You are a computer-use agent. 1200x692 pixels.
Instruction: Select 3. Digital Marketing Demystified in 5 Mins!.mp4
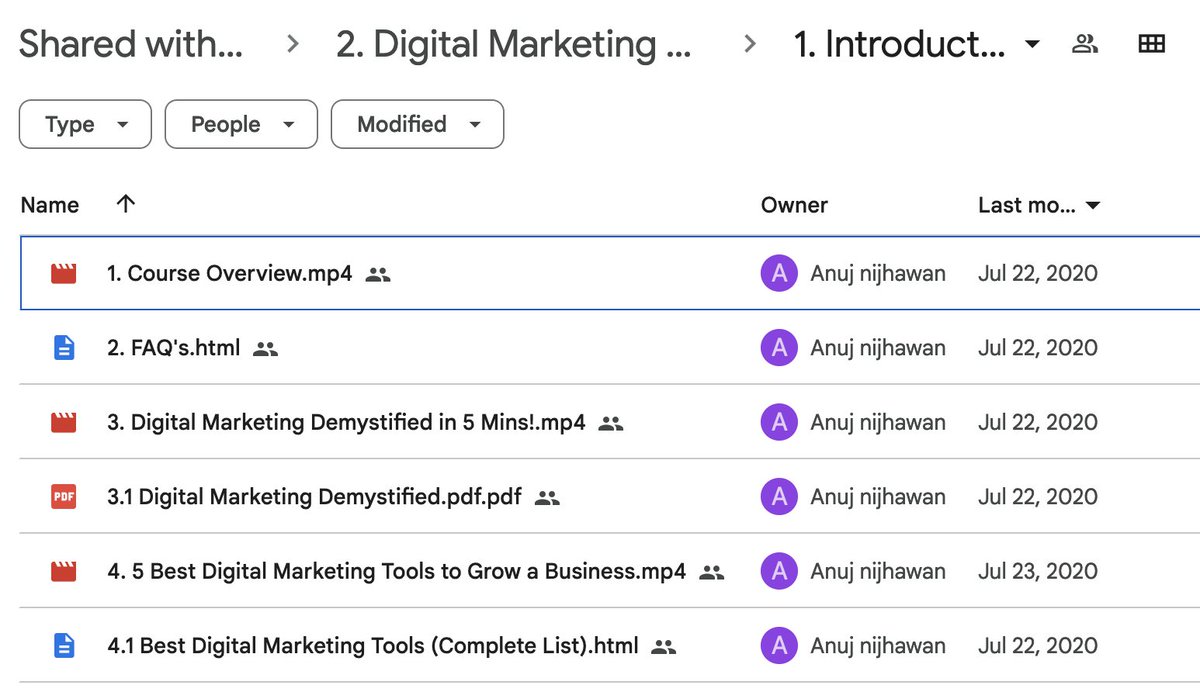tap(346, 422)
